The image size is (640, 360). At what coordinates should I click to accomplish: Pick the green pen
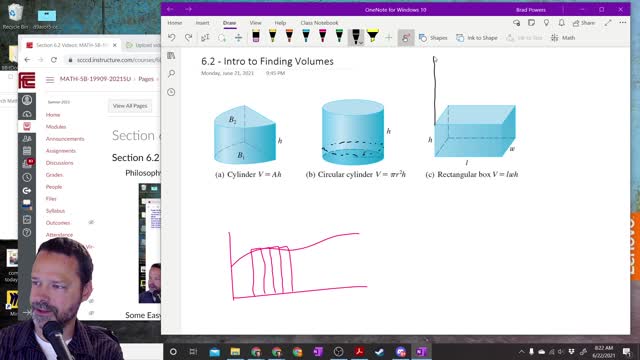pyautogui.click(x=339, y=36)
